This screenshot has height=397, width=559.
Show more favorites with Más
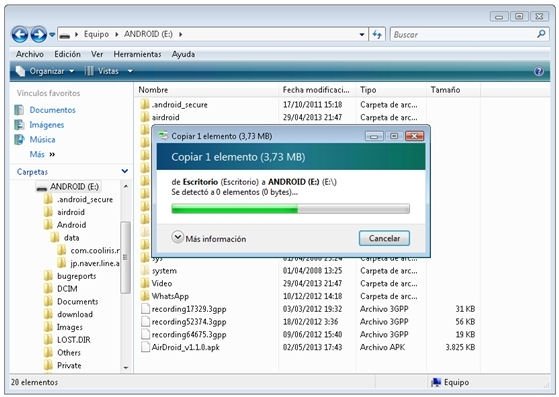click(x=42, y=154)
